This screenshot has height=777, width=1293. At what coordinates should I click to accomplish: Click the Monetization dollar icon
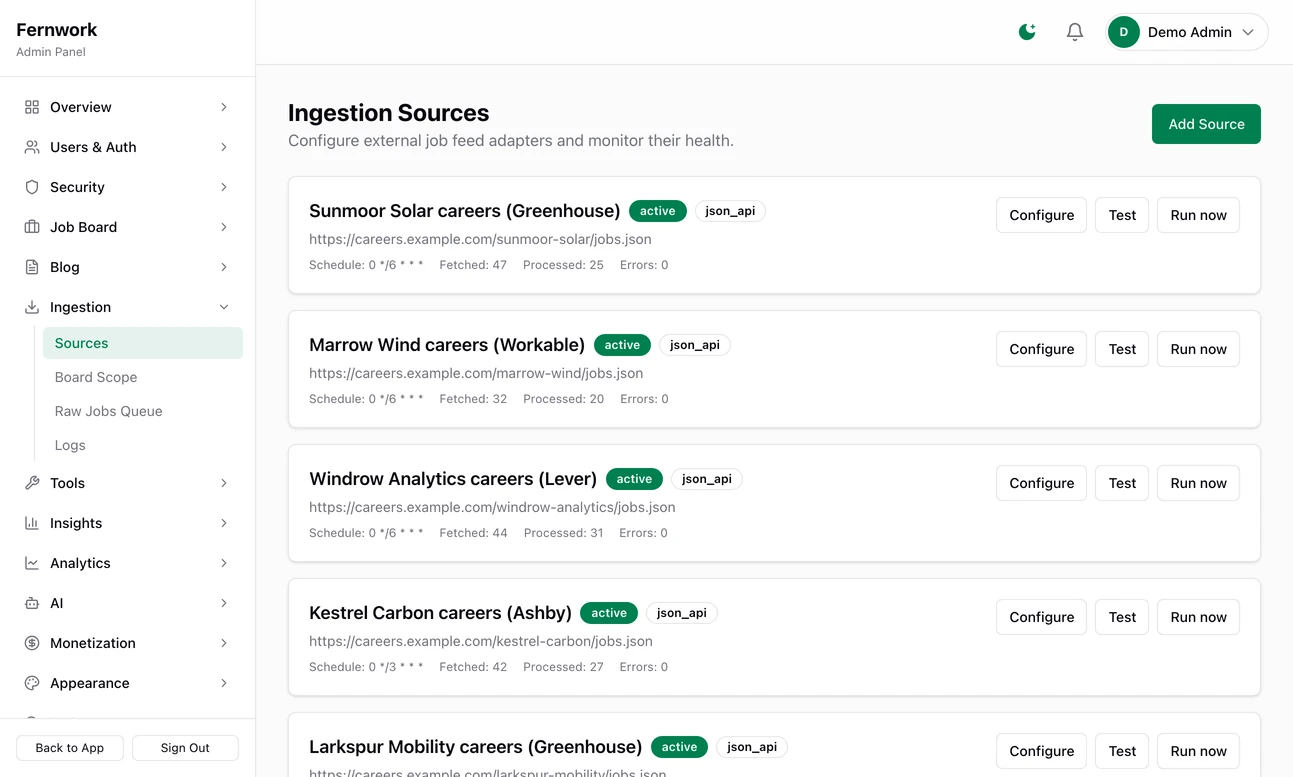[32, 643]
